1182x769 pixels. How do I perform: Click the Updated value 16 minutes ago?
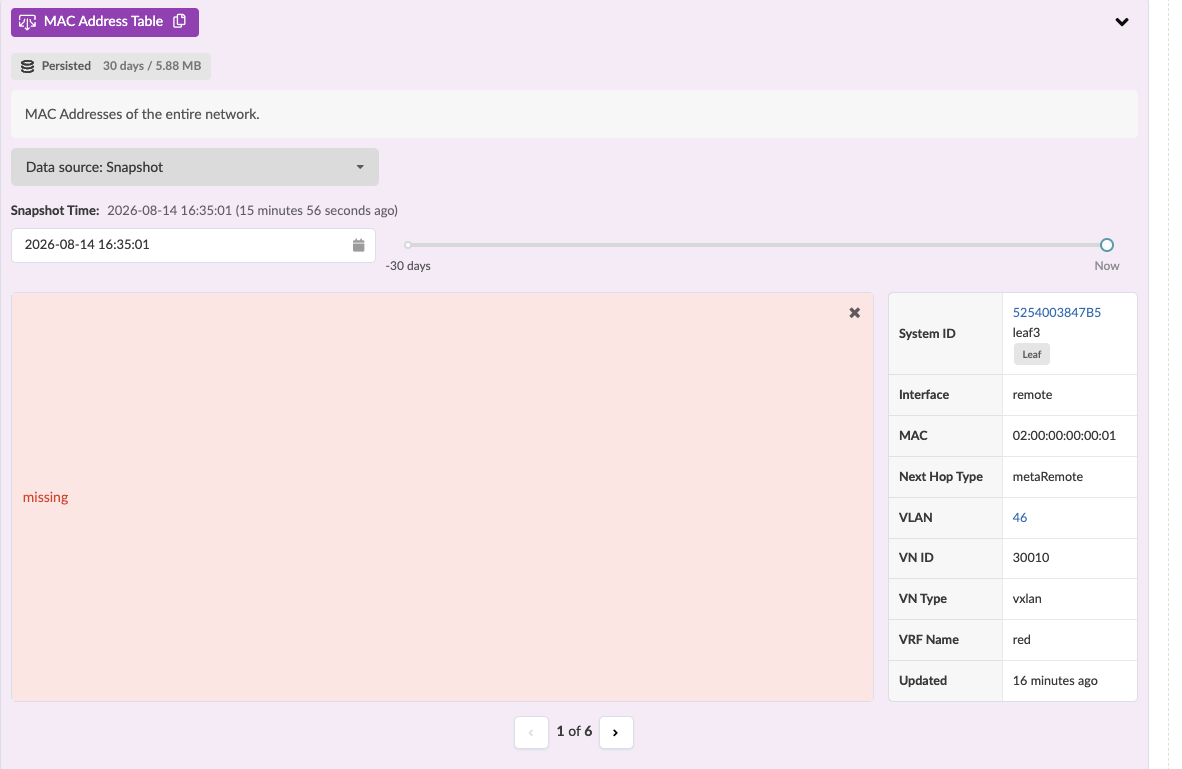pyautogui.click(x=1055, y=681)
